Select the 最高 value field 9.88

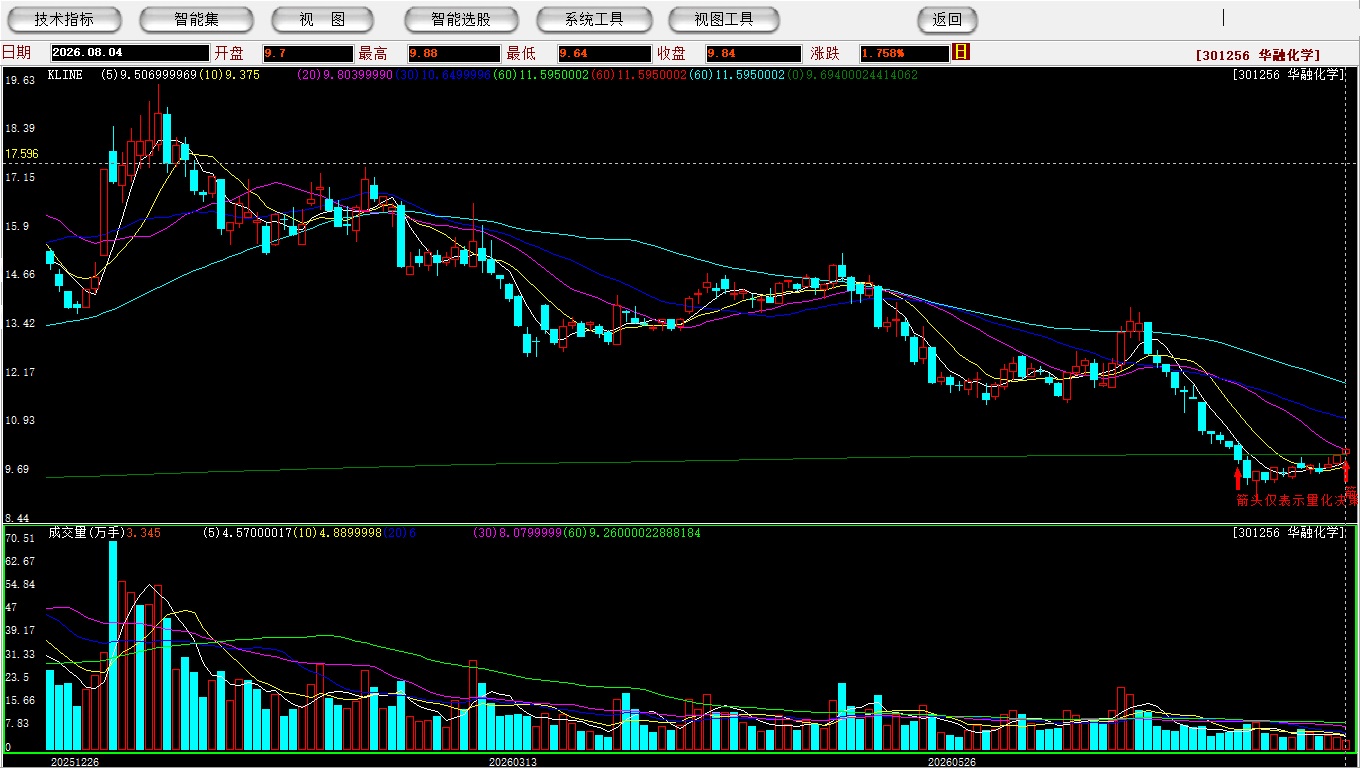click(x=454, y=53)
